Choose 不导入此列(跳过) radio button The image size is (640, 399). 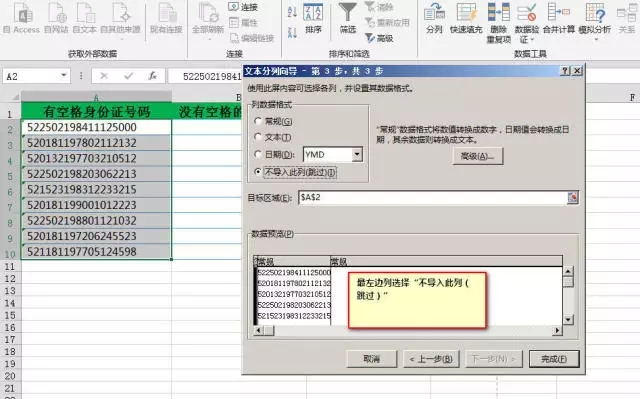[x=258, y=172]
